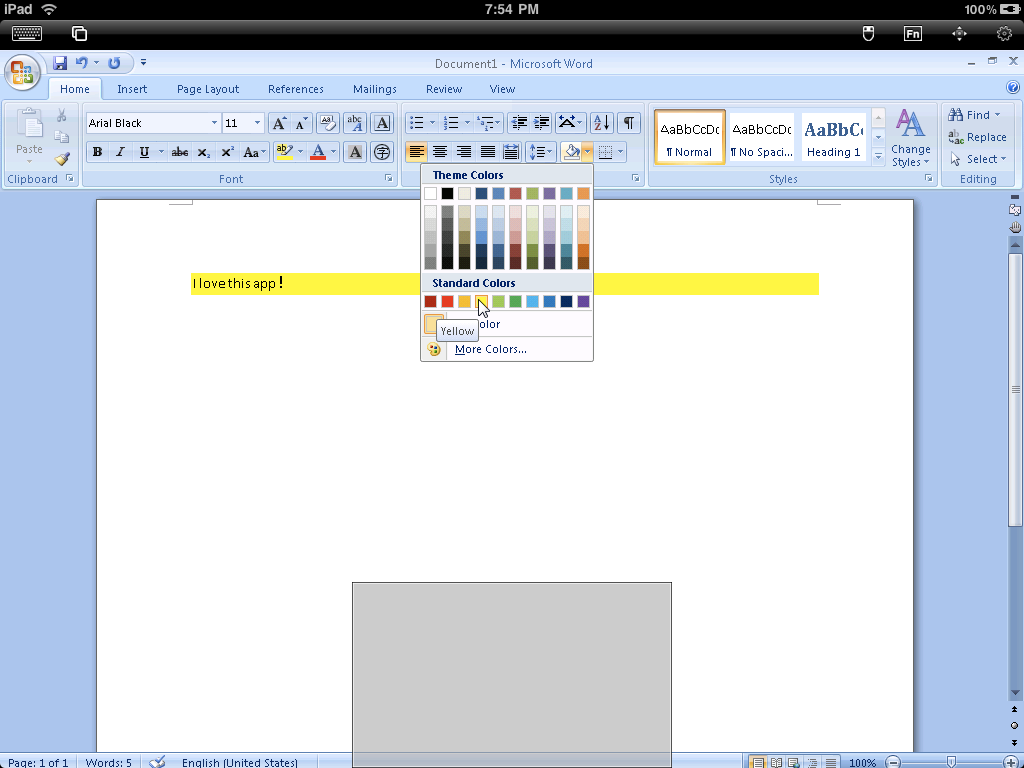Open the View tab
The image size is (1024, 768).
tap(502, 89)
